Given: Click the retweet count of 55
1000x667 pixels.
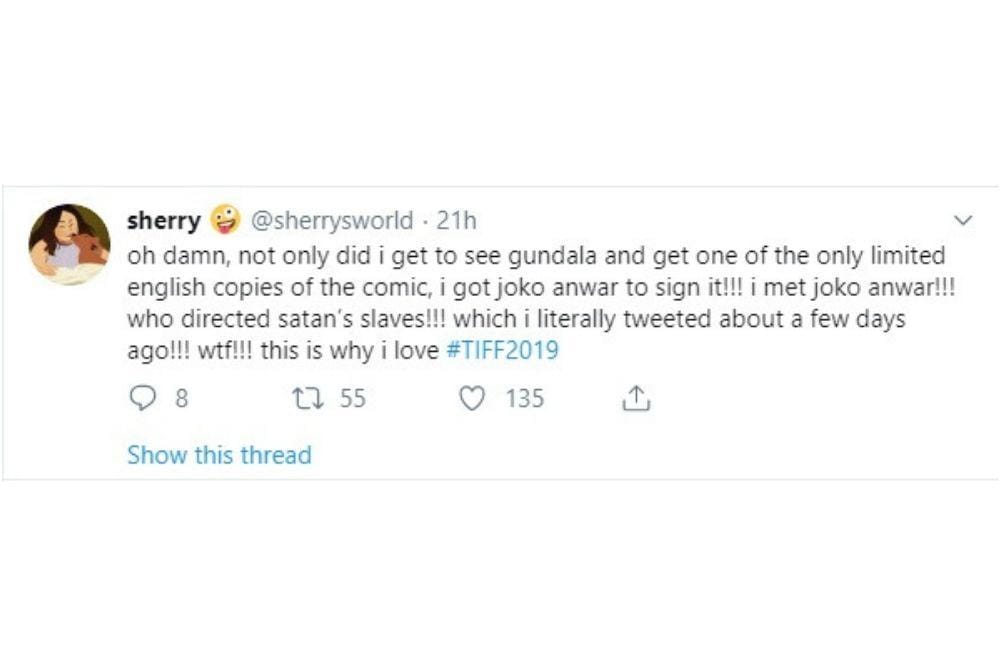Looking at the screenshot, I should point(352,399).
